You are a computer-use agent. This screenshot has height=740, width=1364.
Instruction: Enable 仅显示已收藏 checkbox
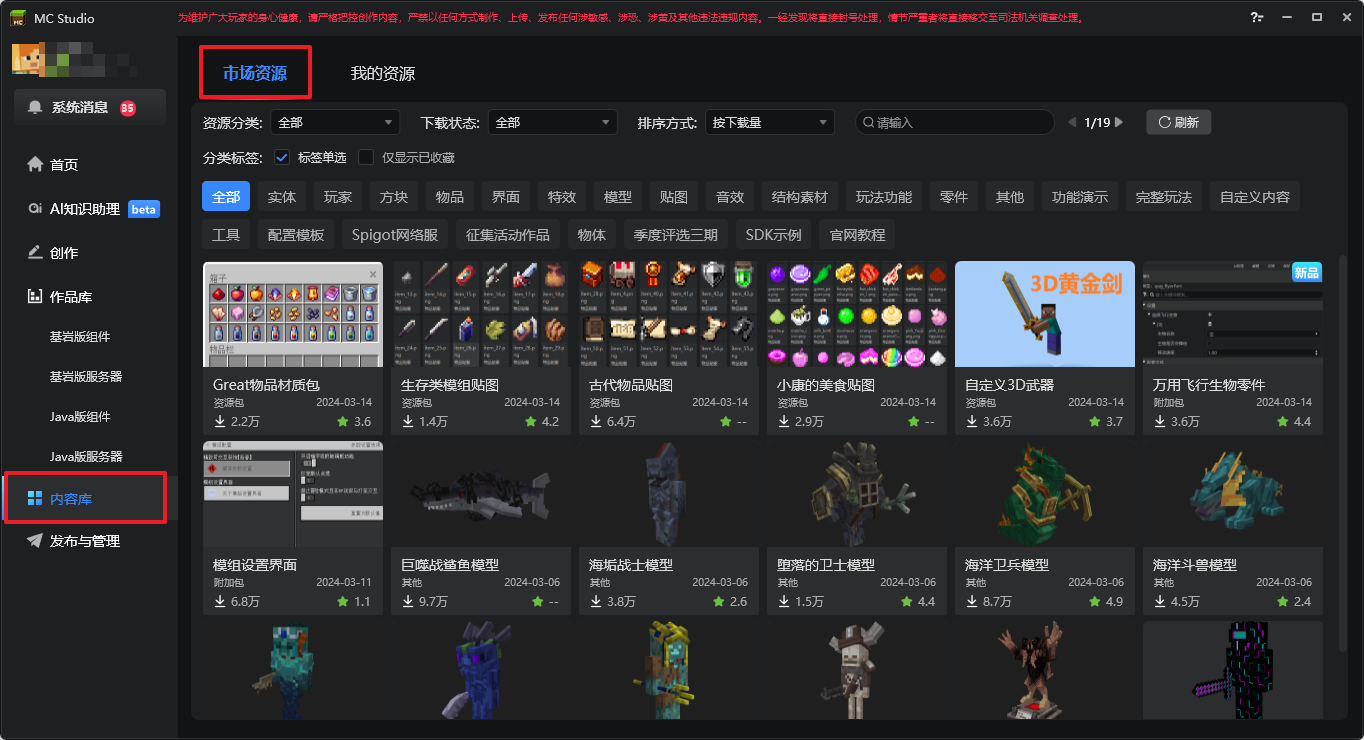click(366, 157)
